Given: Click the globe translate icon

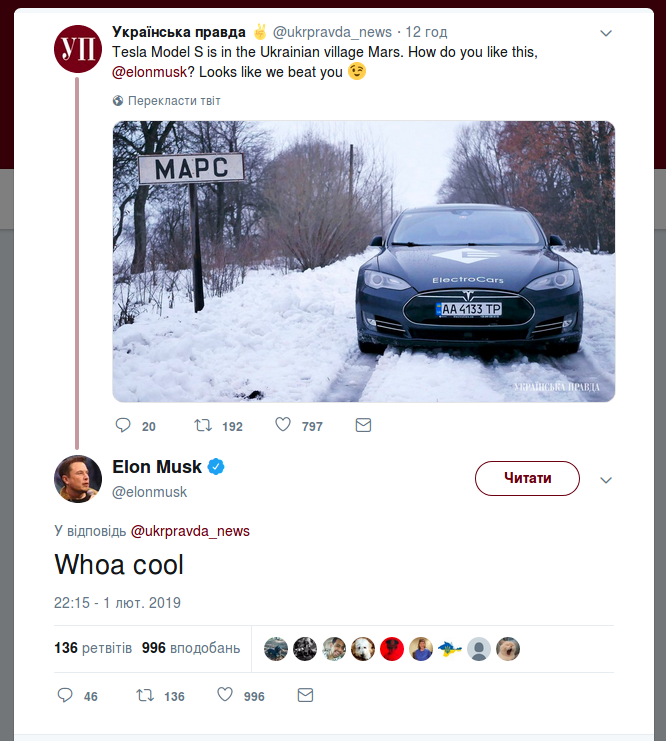Looking at the screenshot, I should point(118,101).
